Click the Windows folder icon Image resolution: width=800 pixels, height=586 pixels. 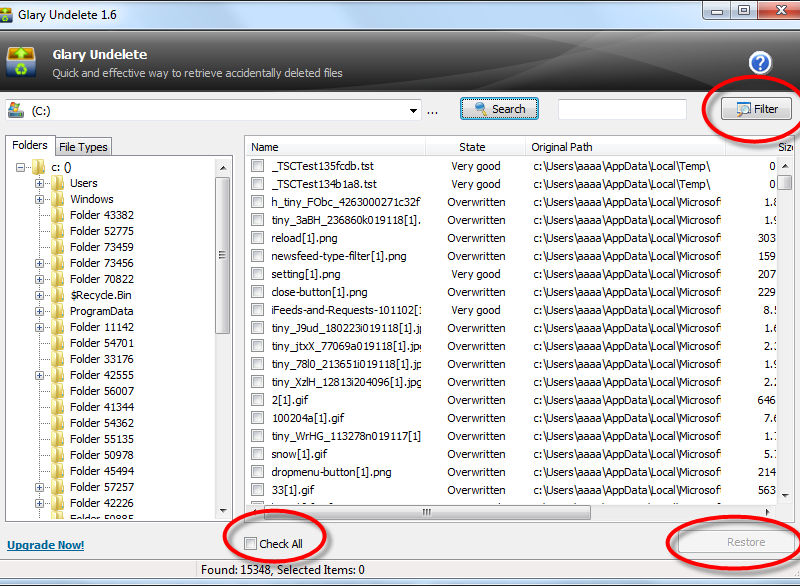(58, 199)
